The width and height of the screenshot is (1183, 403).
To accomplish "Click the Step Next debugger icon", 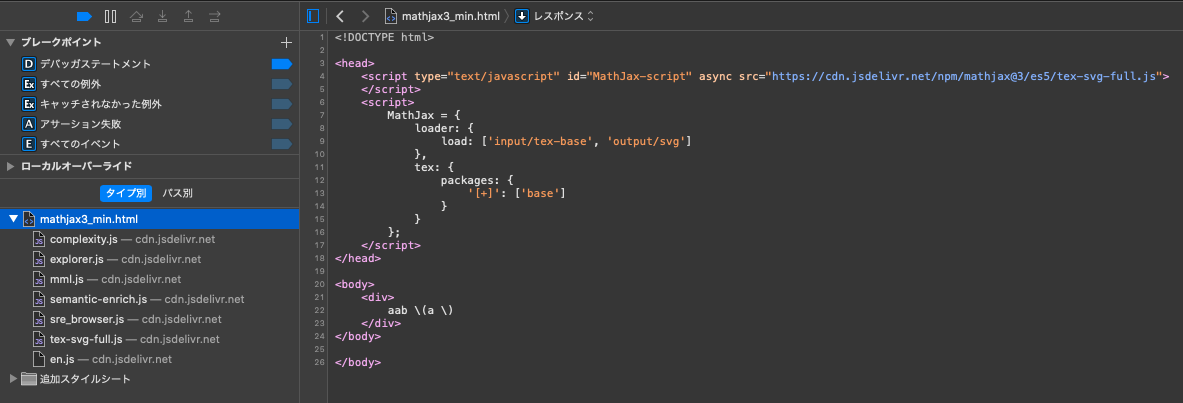I will (x=214, y=16).
